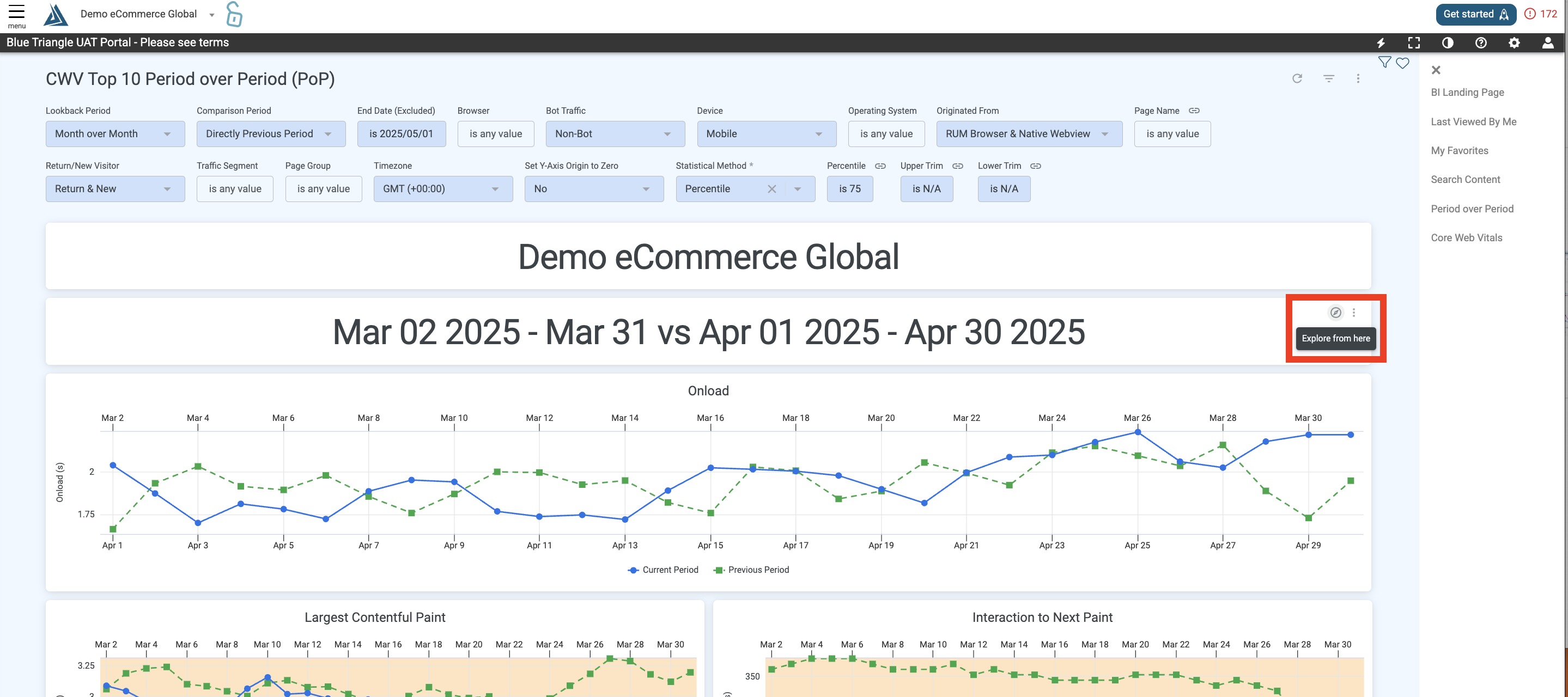
Task: Click the Browser is any value filter
Action: pyautogui.click(x=495, y=134)
